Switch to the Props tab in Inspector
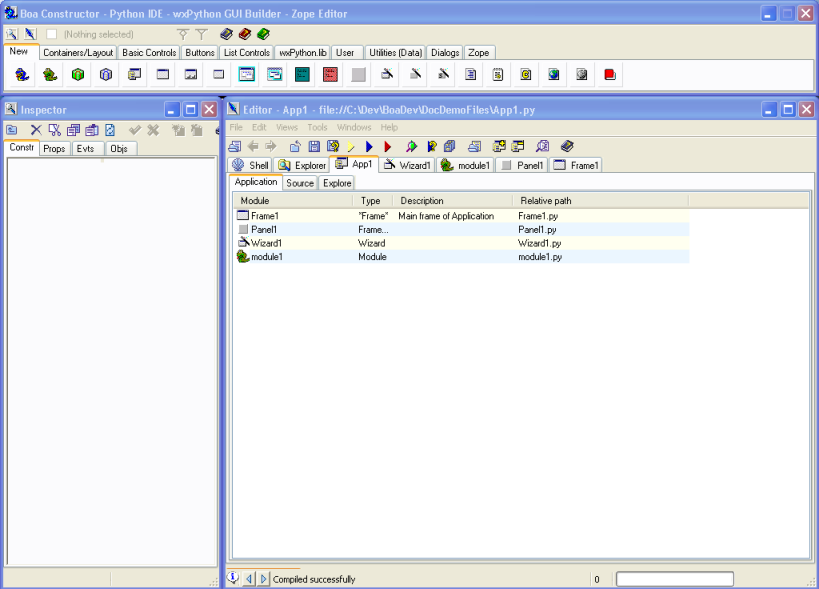Screen dimensions: 819x589 pyautogui.click(x=54, y=148)
